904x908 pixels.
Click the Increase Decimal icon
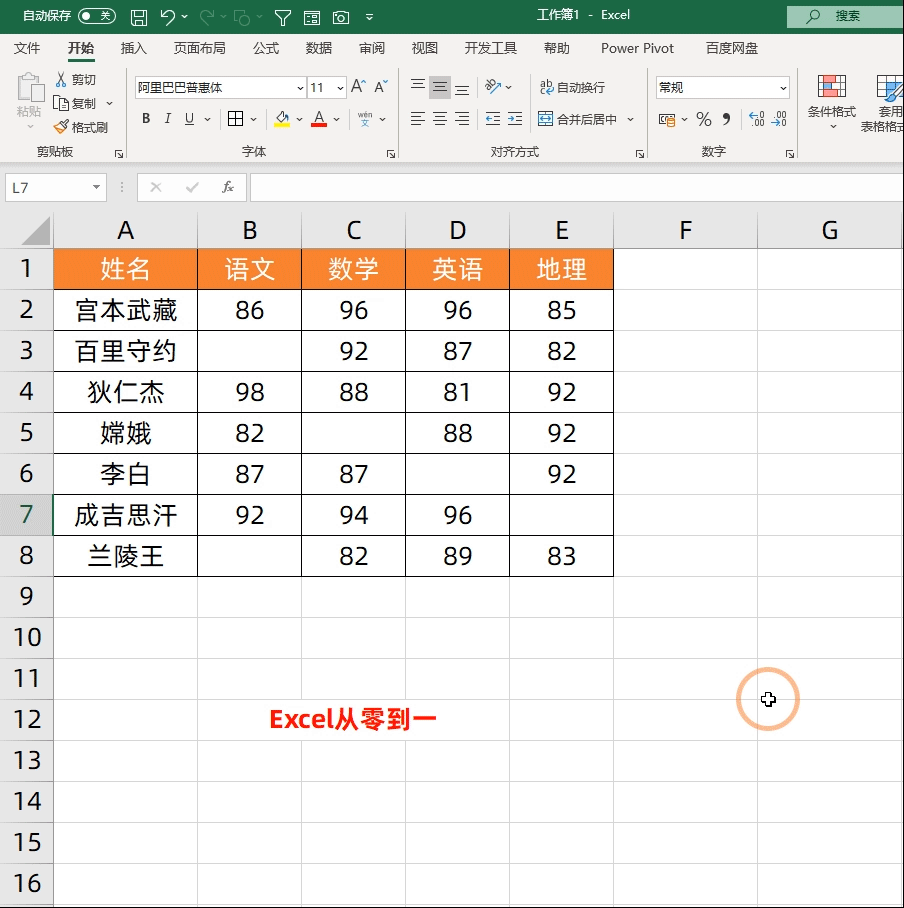[x=757, y=119]
